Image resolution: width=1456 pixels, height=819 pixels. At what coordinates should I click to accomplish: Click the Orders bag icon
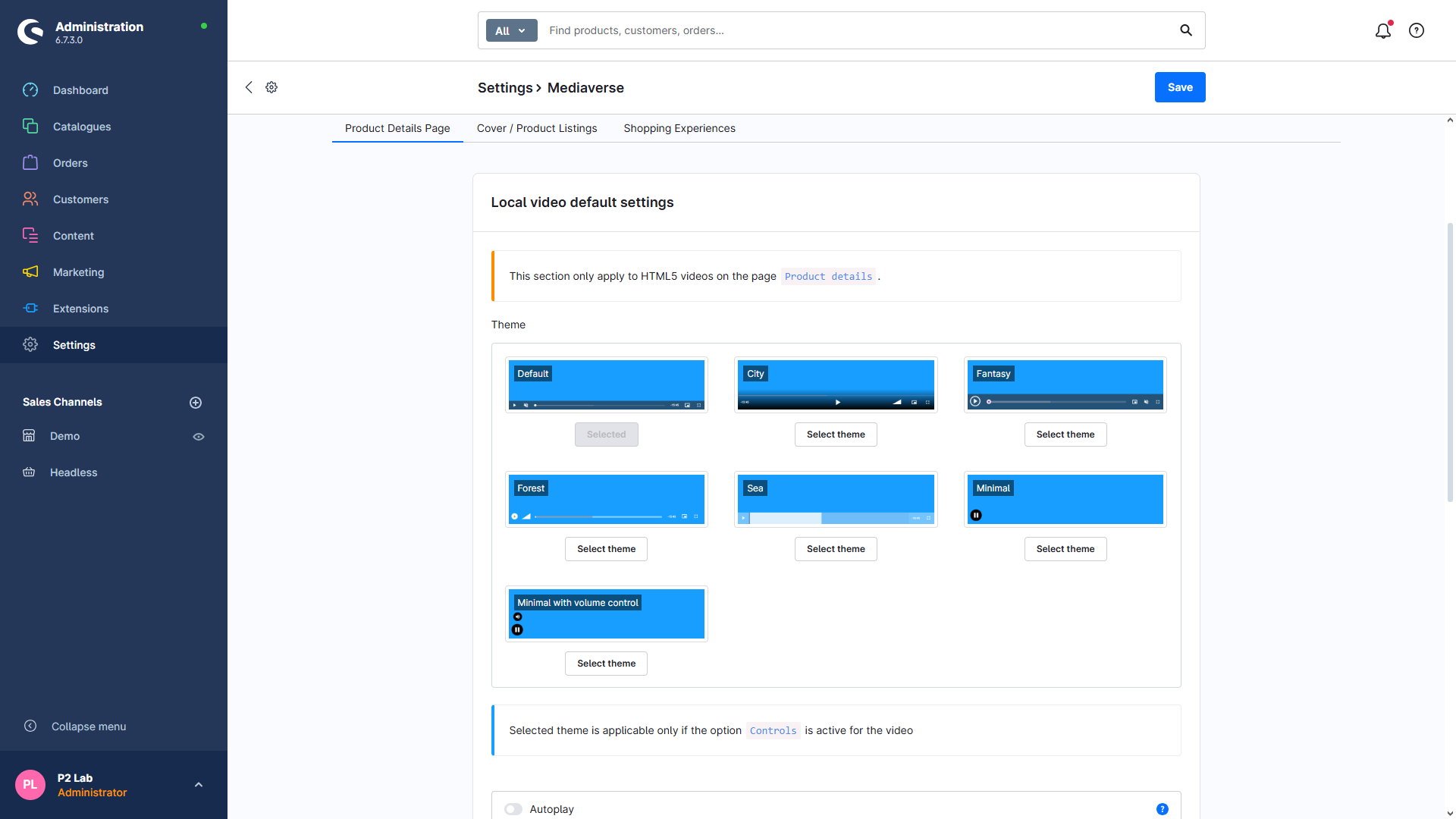pyautogui.click(x=30, y=163)
